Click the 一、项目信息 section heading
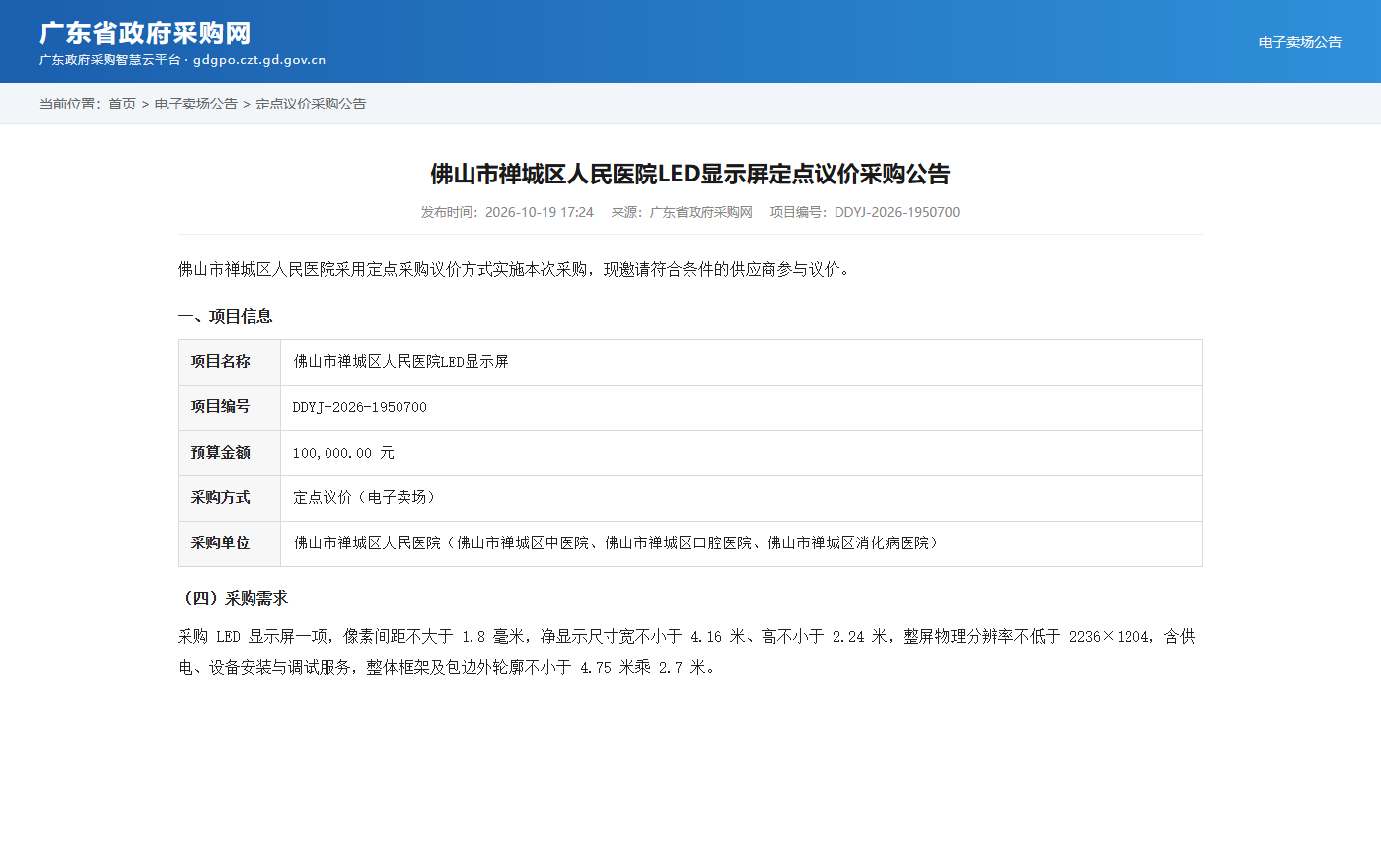Viewport: 1381px width, 868px height. tap(225, 316)
